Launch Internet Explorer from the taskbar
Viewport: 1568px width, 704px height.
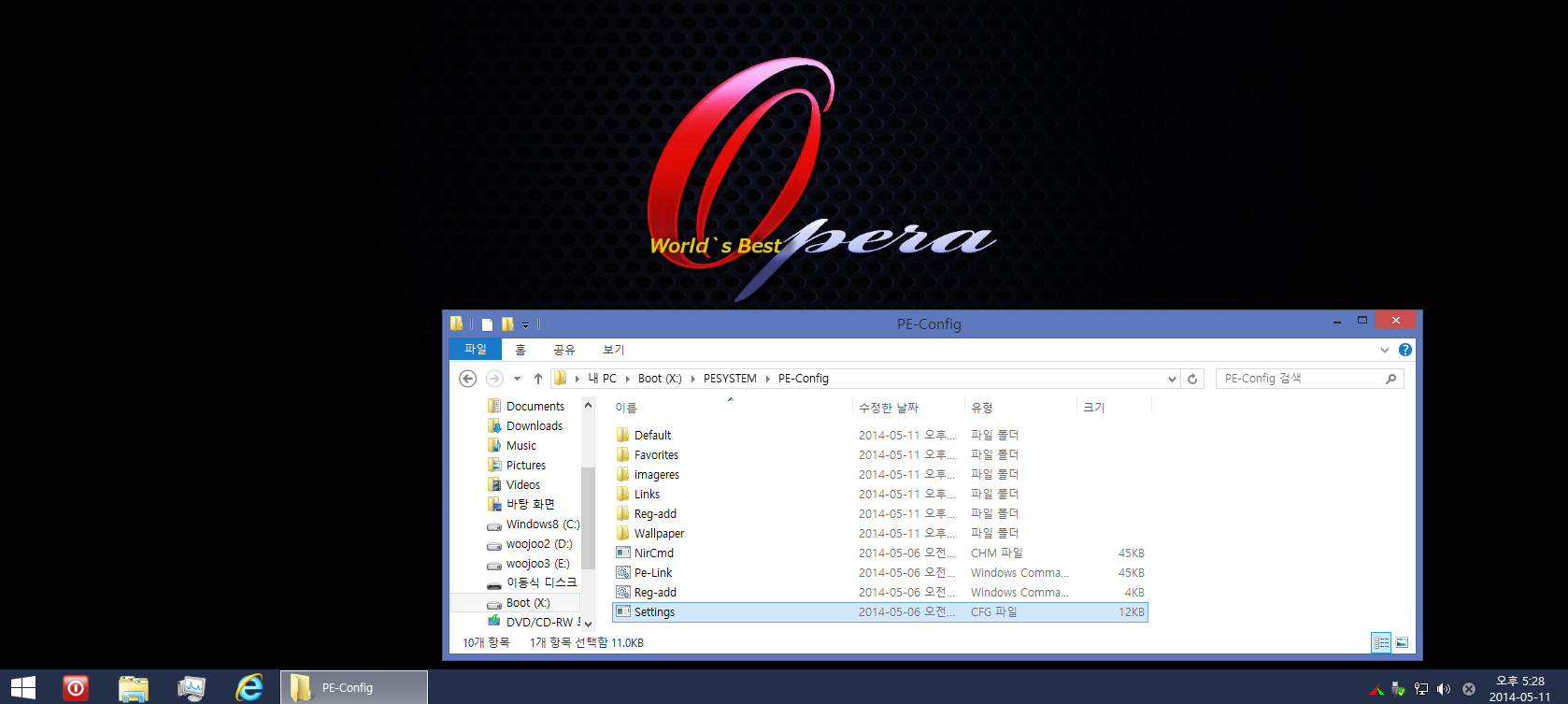(249, 688)
